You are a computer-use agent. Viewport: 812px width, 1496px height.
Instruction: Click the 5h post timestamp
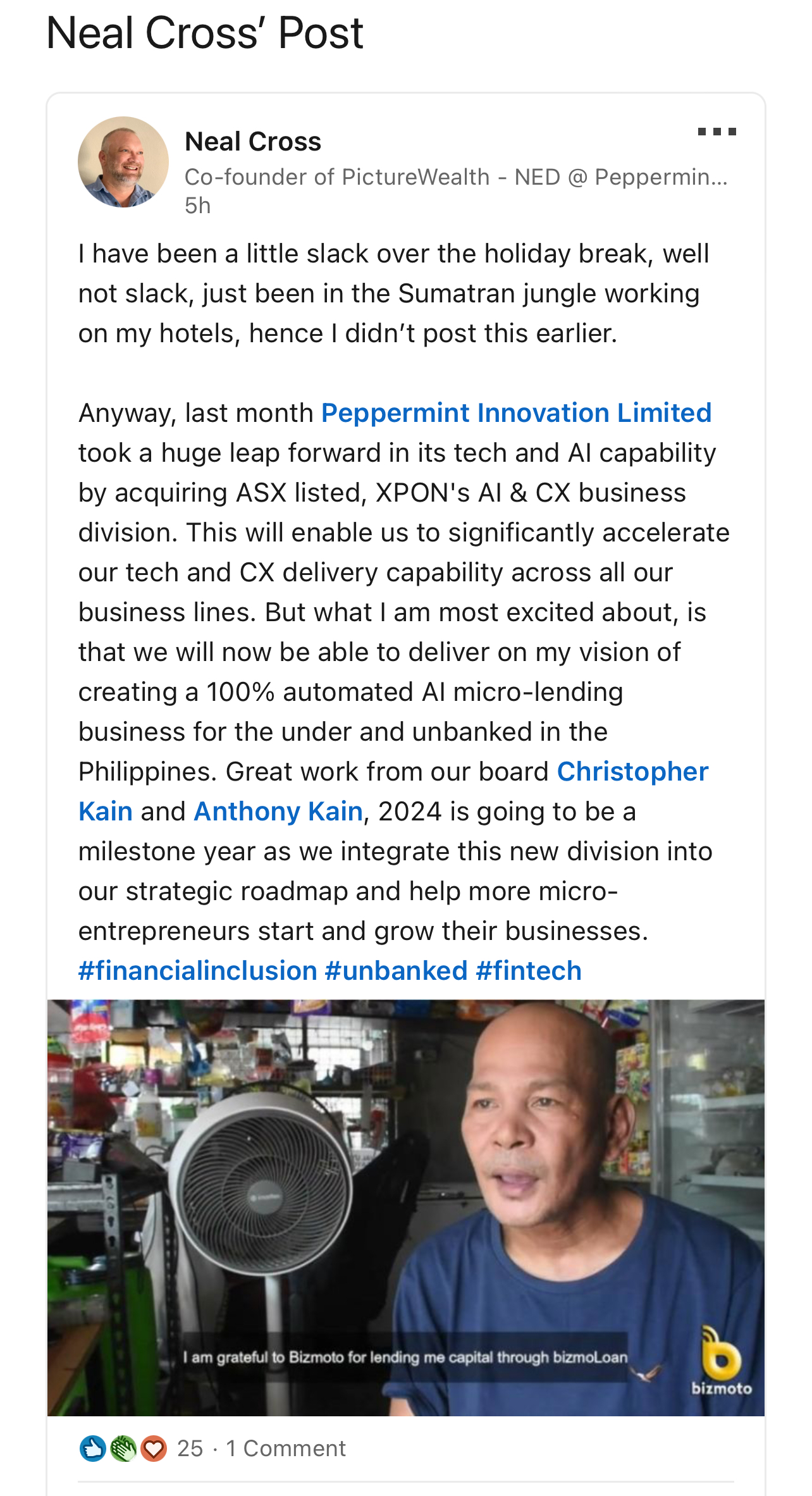coord(198,206)
